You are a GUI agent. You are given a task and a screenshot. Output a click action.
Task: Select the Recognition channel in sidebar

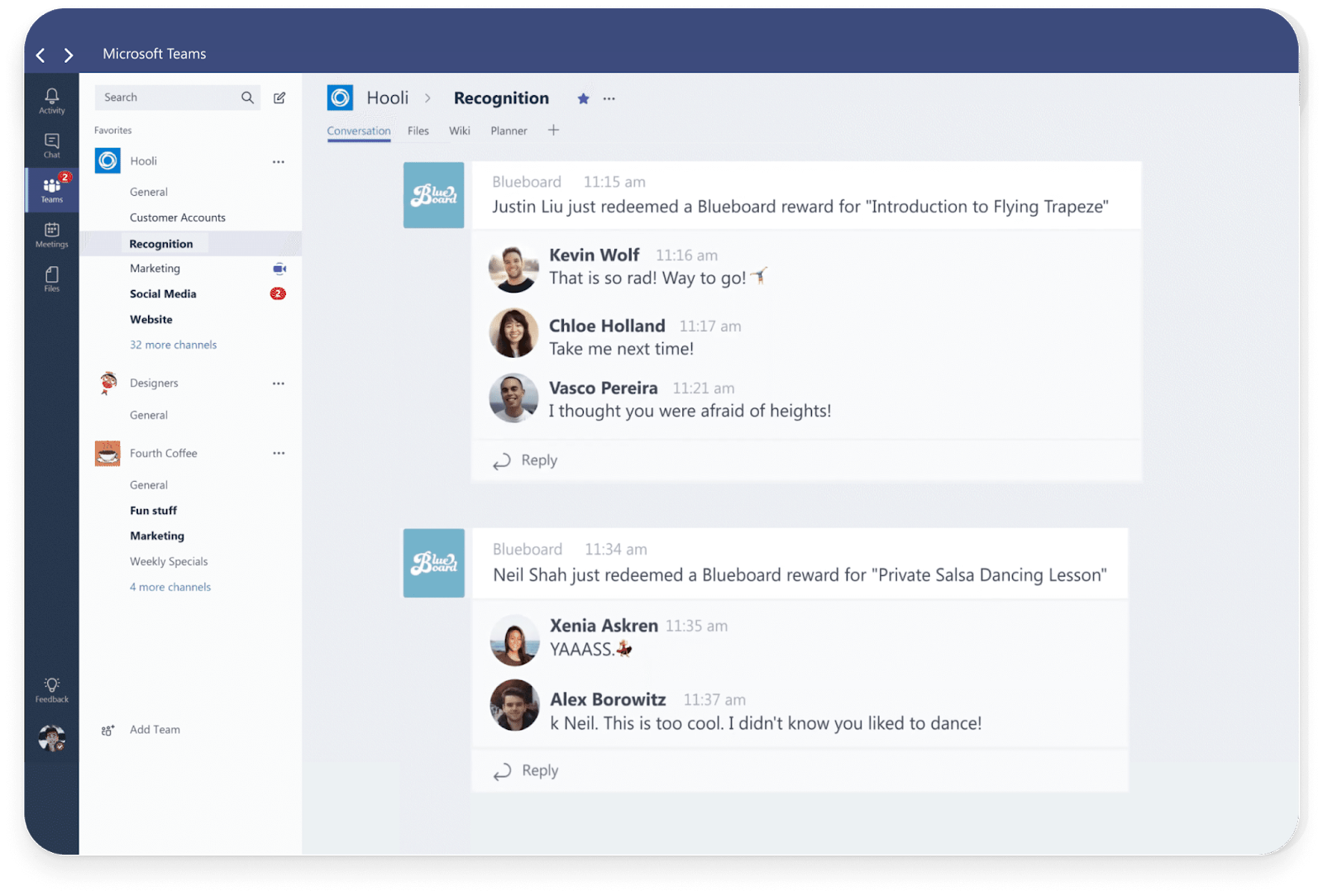click(x=161, y=244)
